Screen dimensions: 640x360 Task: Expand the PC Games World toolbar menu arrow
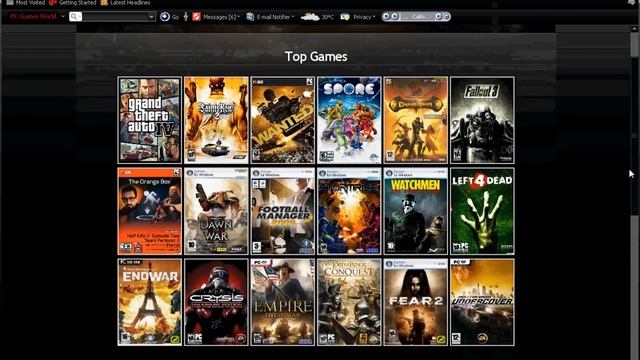tap(62, 17)
